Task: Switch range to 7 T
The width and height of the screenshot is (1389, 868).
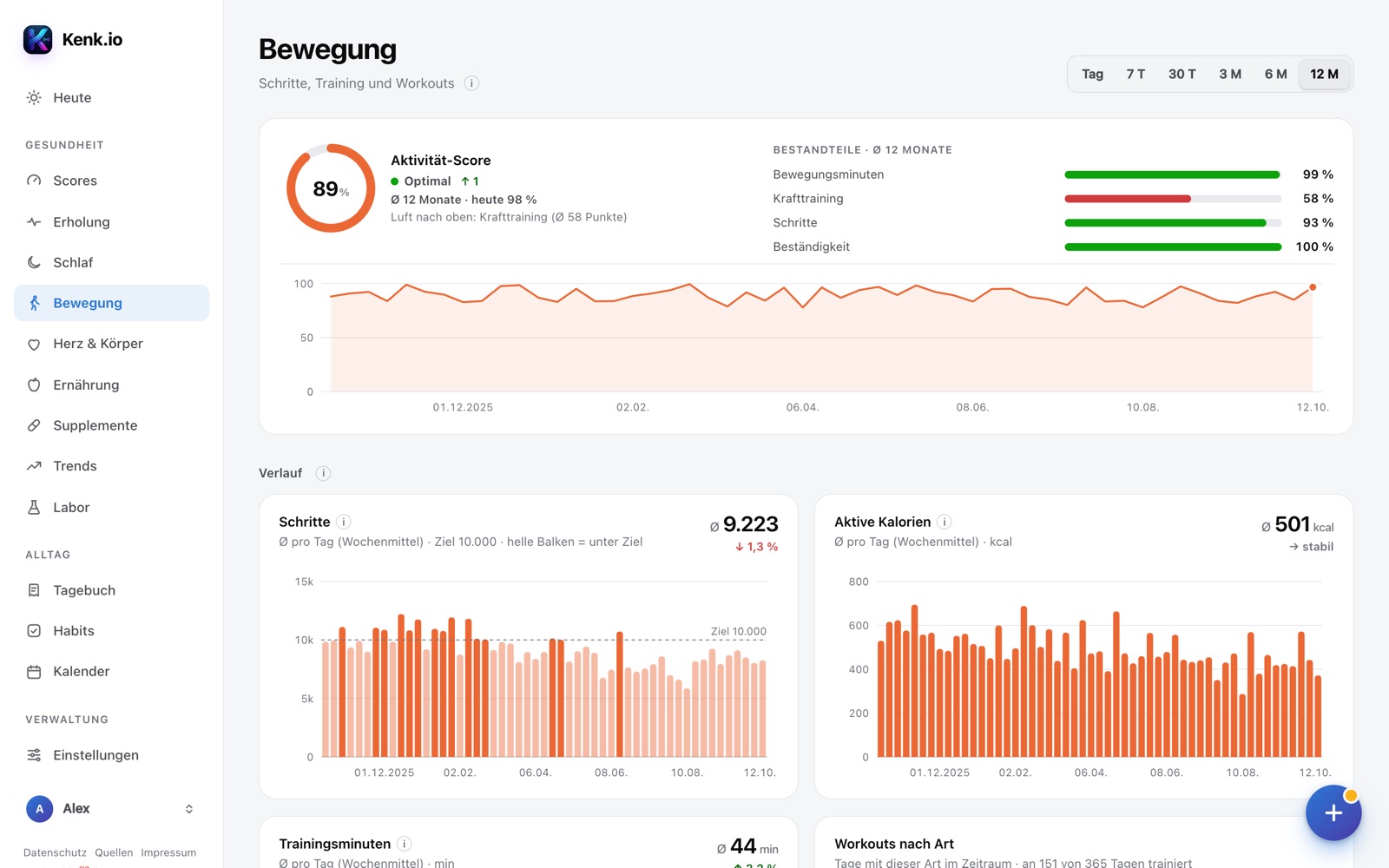Action: (1136, 75)
